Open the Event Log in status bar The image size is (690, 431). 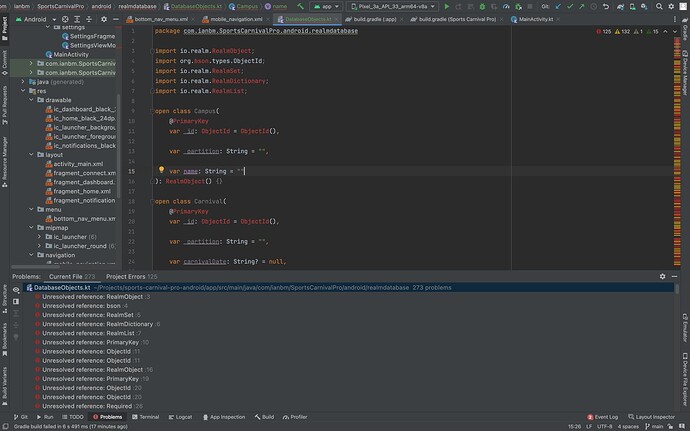pyautogui.click(x=604, y=416)
